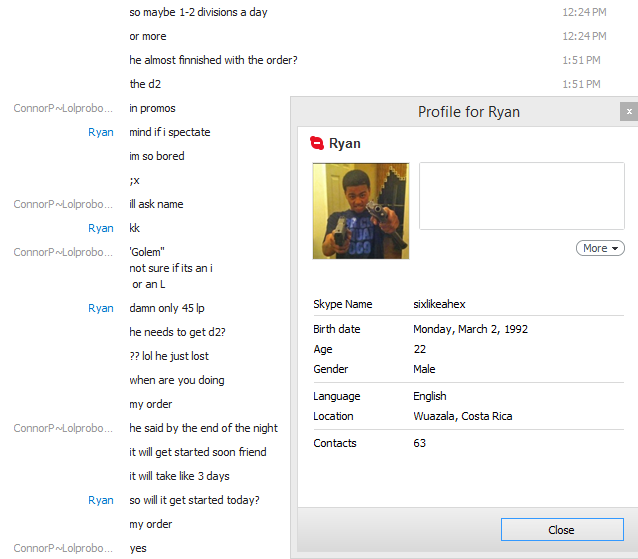The width and height of the screenshot is (638, 559).
Task: Click the ';x' message
Action: click(x=134, y=180)
